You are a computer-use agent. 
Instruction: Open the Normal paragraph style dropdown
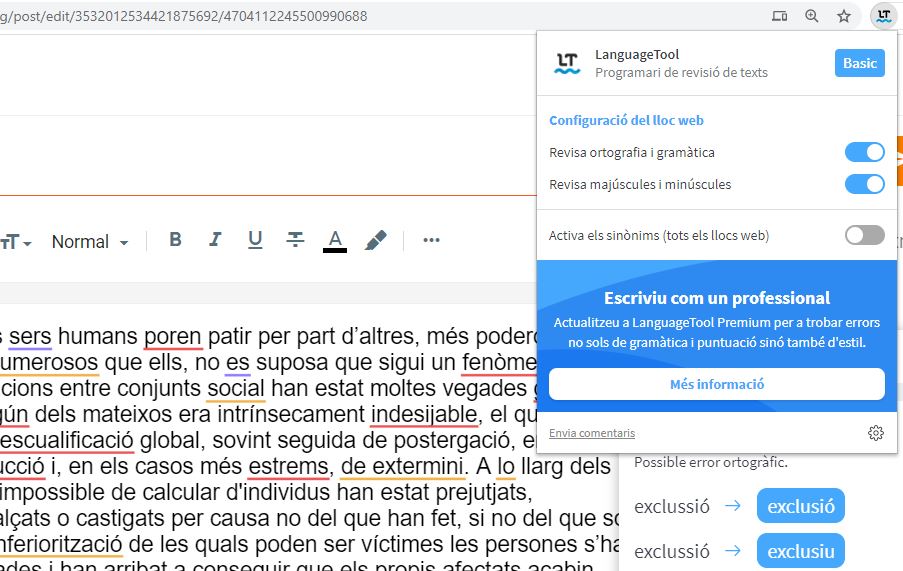90,242
